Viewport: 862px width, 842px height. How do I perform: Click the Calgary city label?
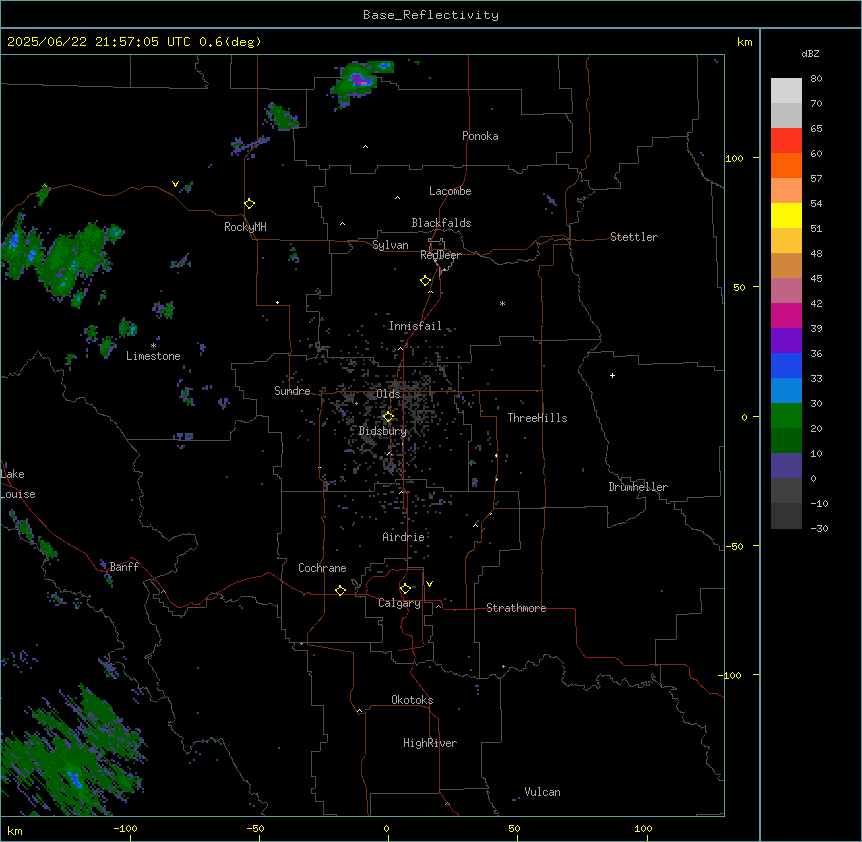[399, 603]
